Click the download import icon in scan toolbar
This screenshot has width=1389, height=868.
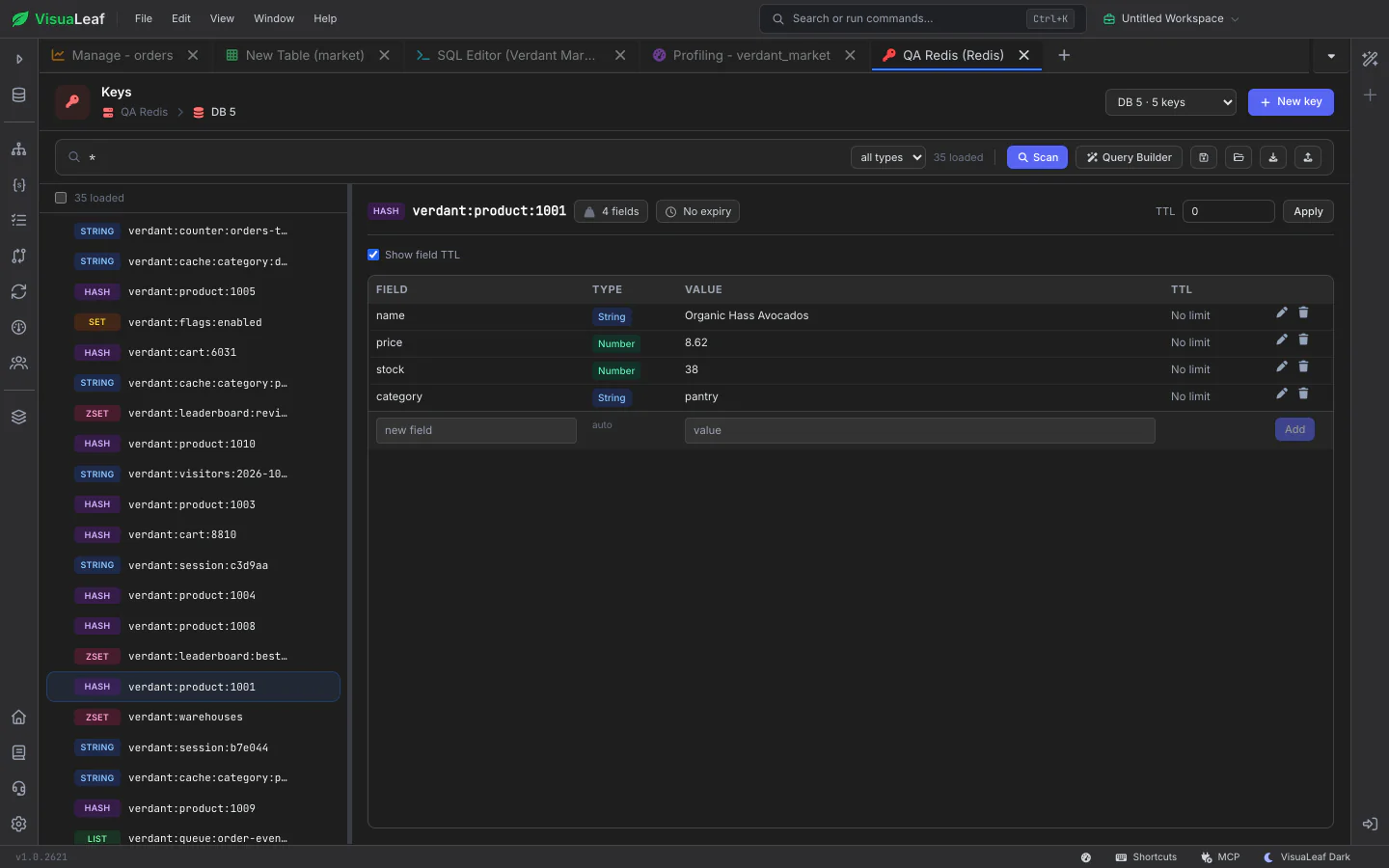pos(1273,157)
